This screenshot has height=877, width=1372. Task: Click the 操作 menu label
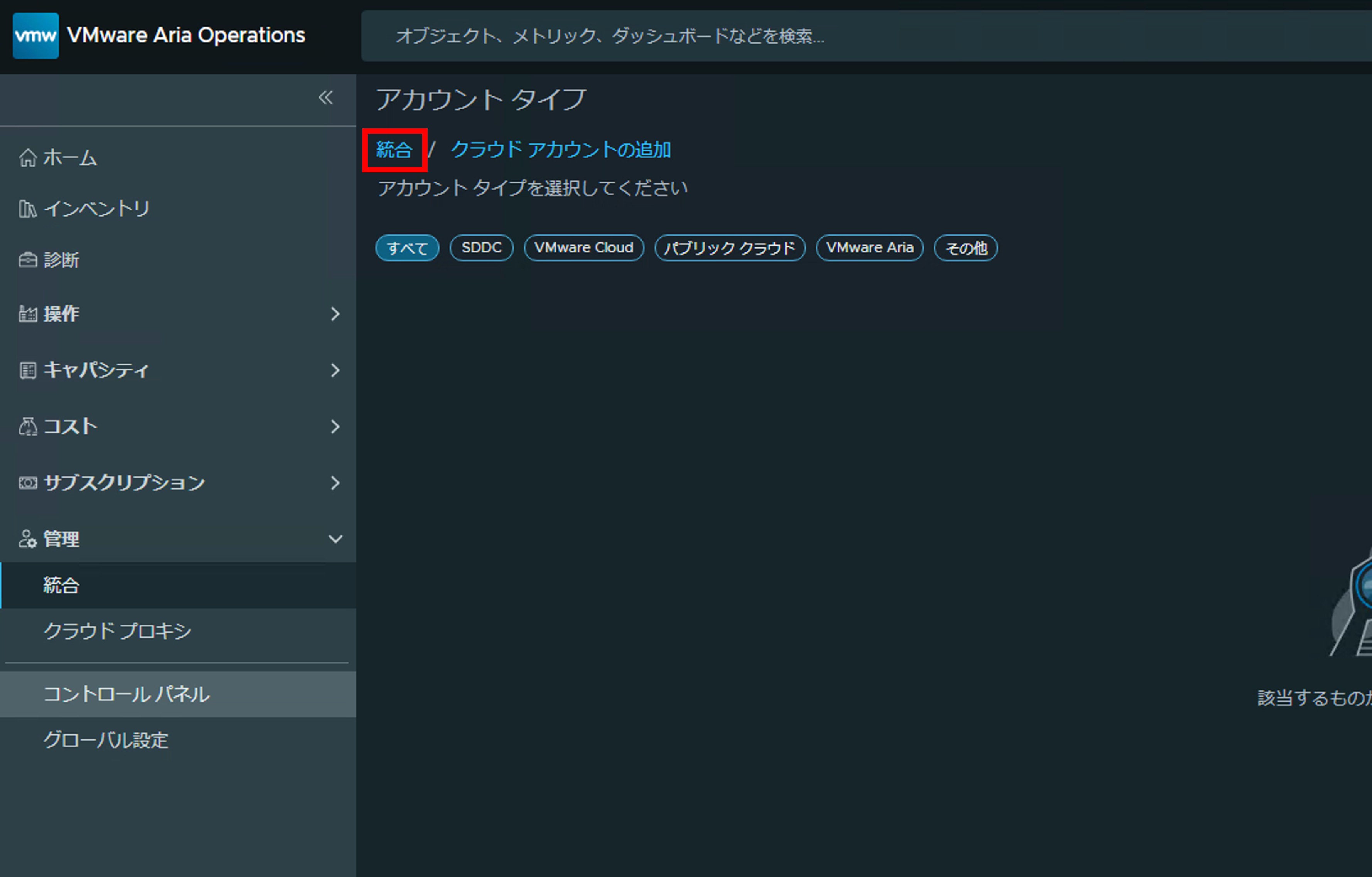(x=62, y=314)
